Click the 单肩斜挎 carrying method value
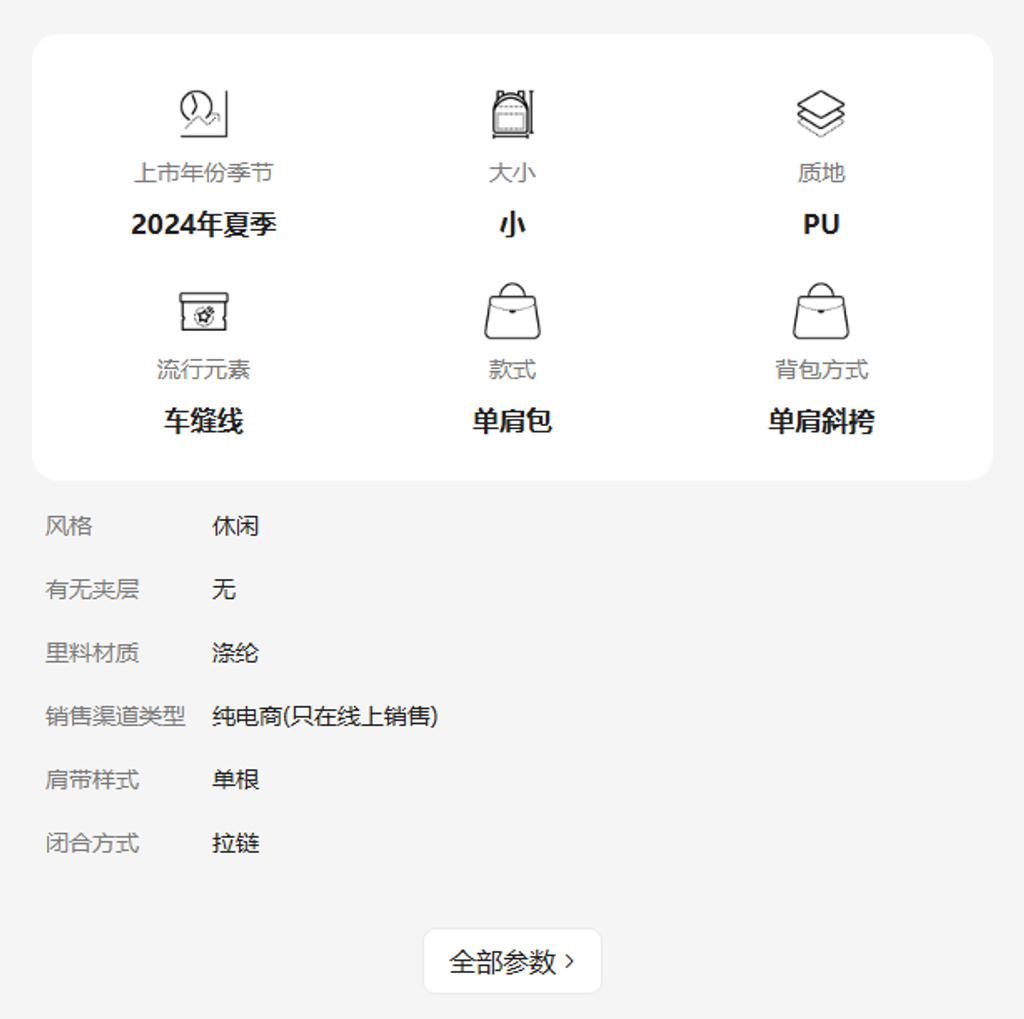The width and height of the screenshot is (1024, 1019). (x=821, y=421)
